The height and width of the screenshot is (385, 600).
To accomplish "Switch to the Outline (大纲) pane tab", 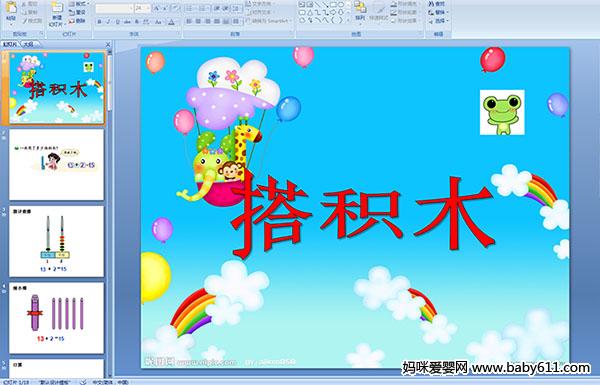I will pyautogui.click(x=29, y=44).
